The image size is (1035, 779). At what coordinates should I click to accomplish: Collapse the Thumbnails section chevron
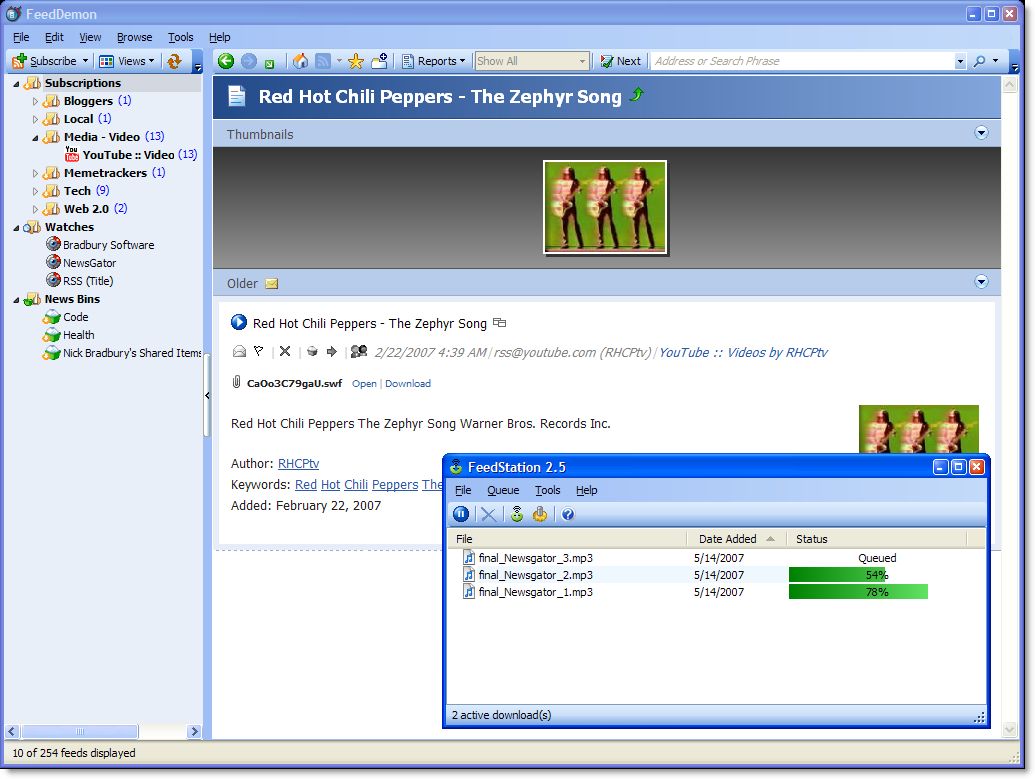[981, 131]
